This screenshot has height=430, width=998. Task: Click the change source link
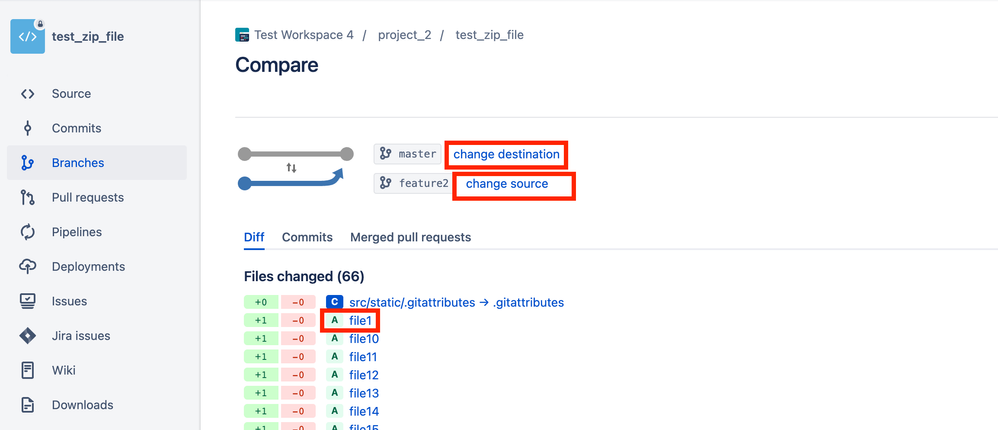[x=507, y=184]
